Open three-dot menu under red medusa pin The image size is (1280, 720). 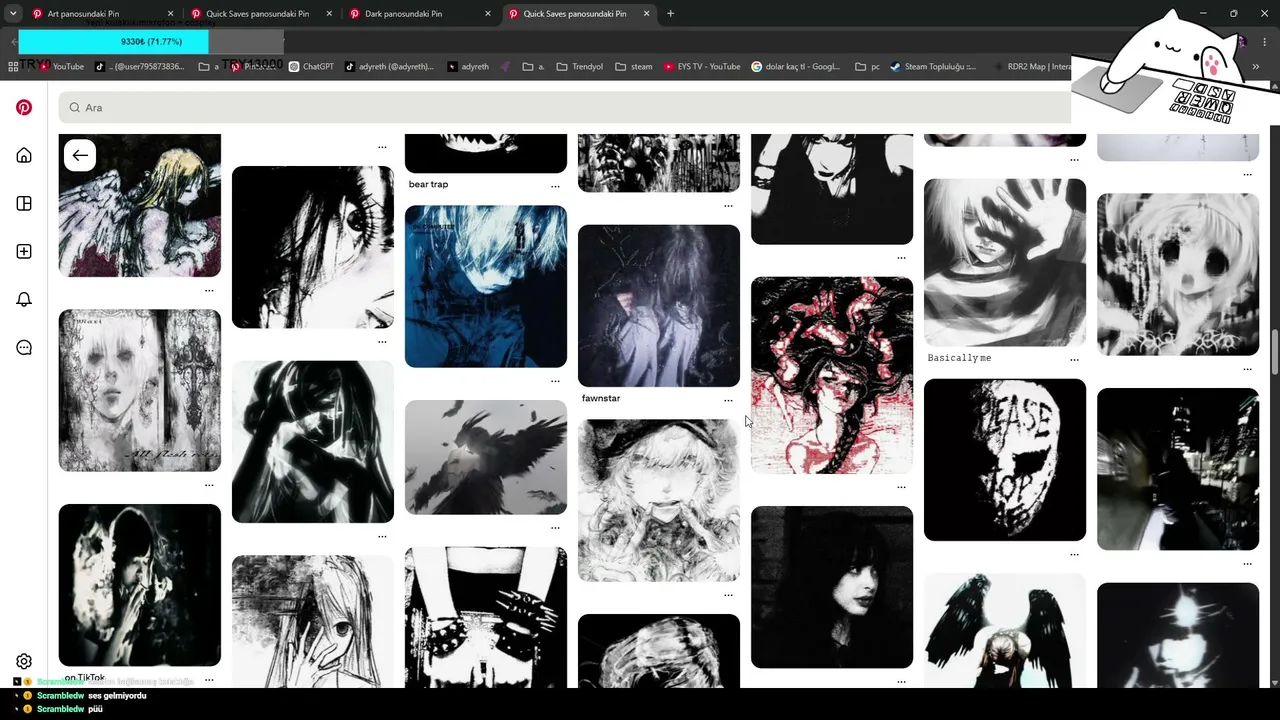point(901,487)
